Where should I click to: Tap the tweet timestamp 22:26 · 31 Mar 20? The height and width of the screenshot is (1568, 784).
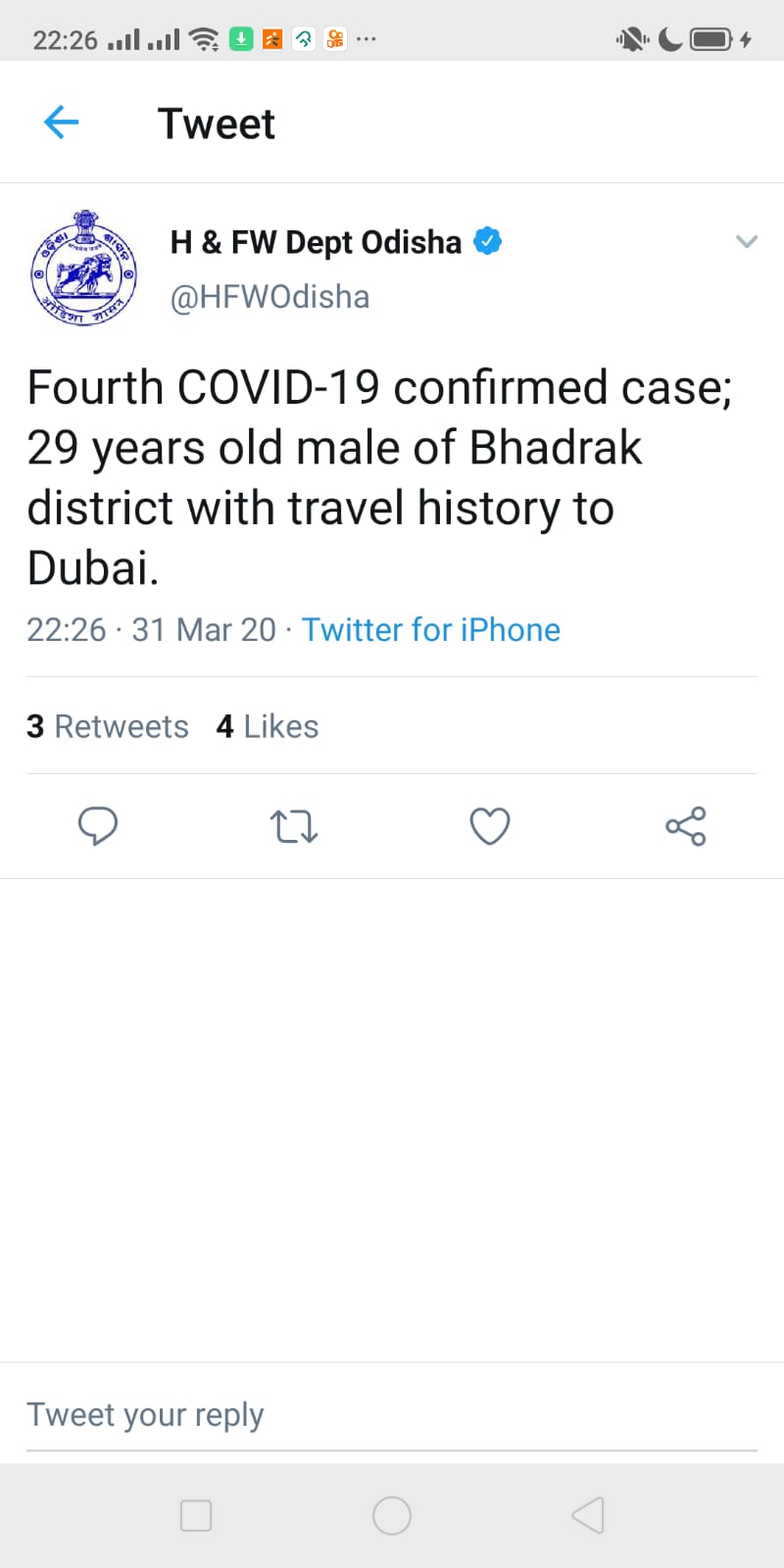[x=152, y=629]
